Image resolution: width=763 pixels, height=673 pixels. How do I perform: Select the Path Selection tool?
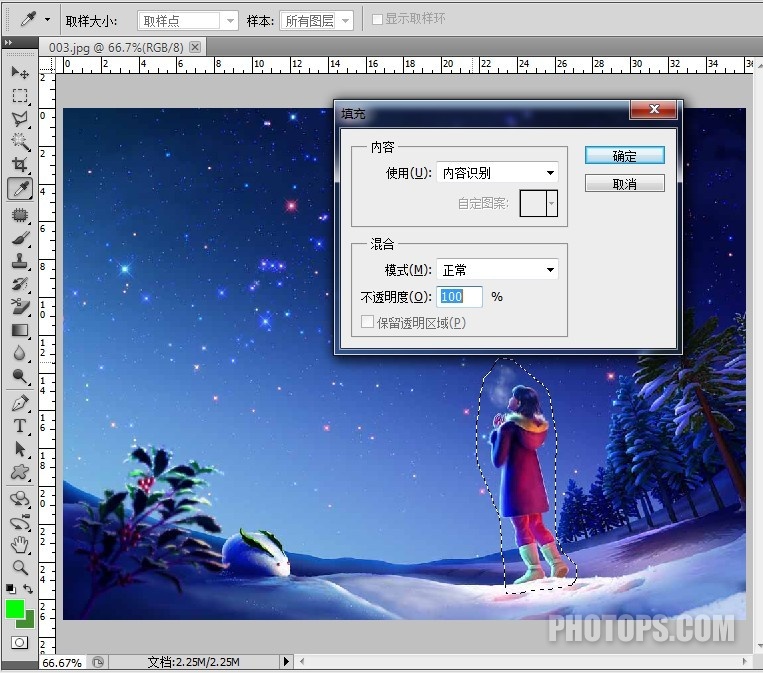[x=20, y=449]
